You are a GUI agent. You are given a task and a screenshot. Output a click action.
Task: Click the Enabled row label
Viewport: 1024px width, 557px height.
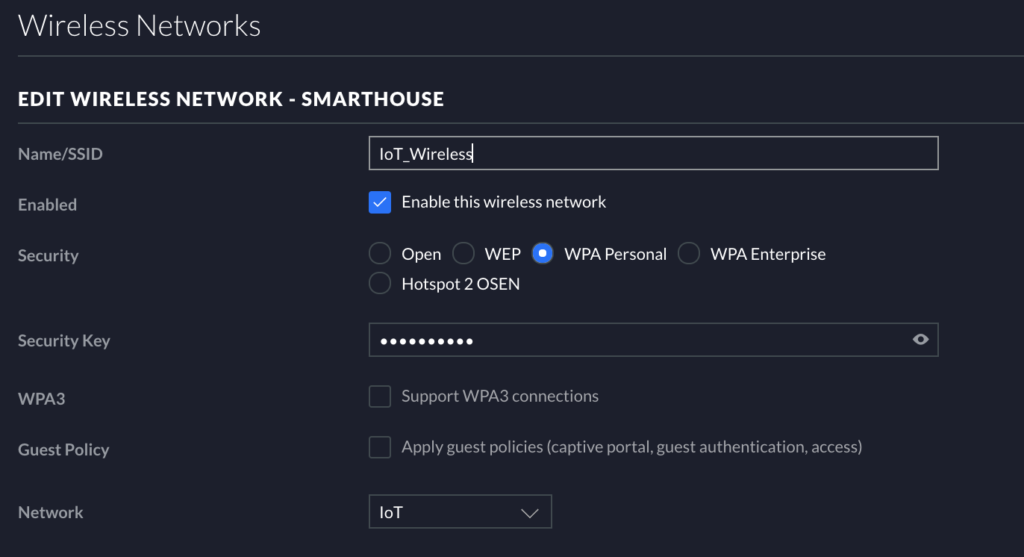(47, 205)
